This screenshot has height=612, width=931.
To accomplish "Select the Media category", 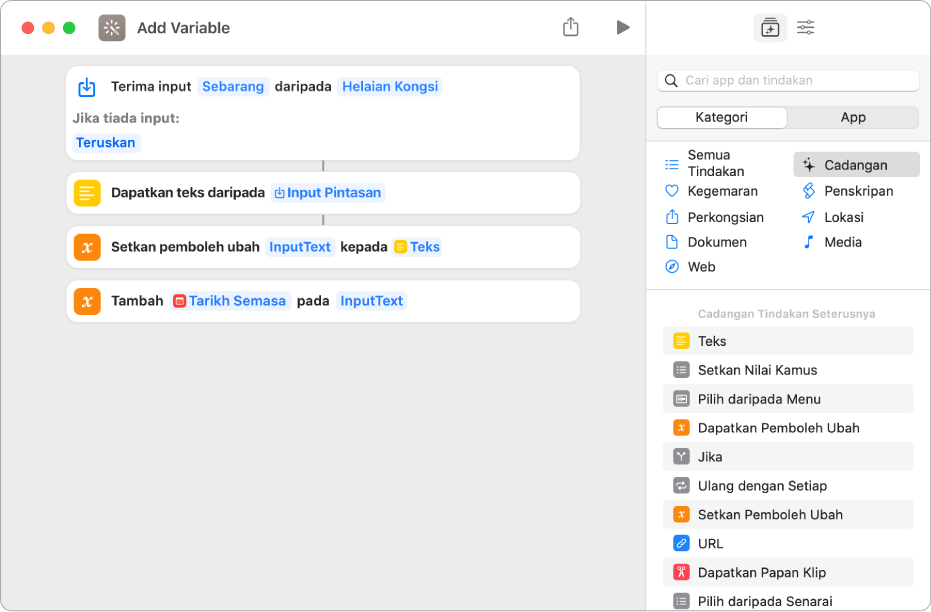I will (842, 242).
